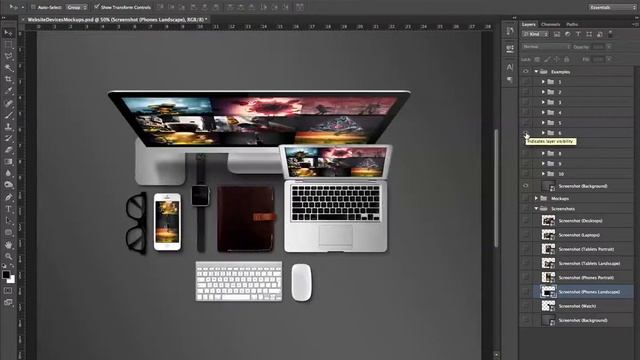Click Screenshot (Laptops) layer thumbnail

(548, 235)
